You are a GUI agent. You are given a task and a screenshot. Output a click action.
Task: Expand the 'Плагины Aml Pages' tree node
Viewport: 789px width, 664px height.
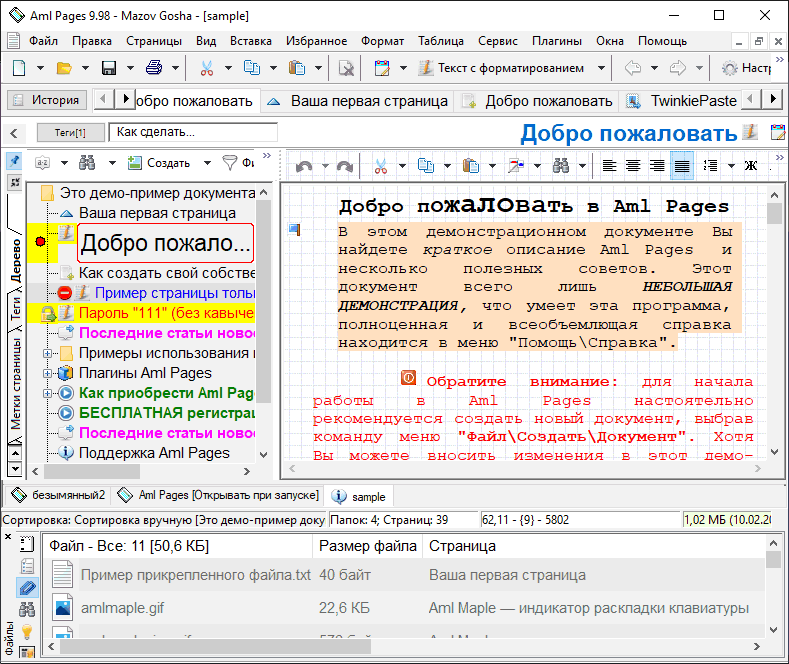(47, 373)
